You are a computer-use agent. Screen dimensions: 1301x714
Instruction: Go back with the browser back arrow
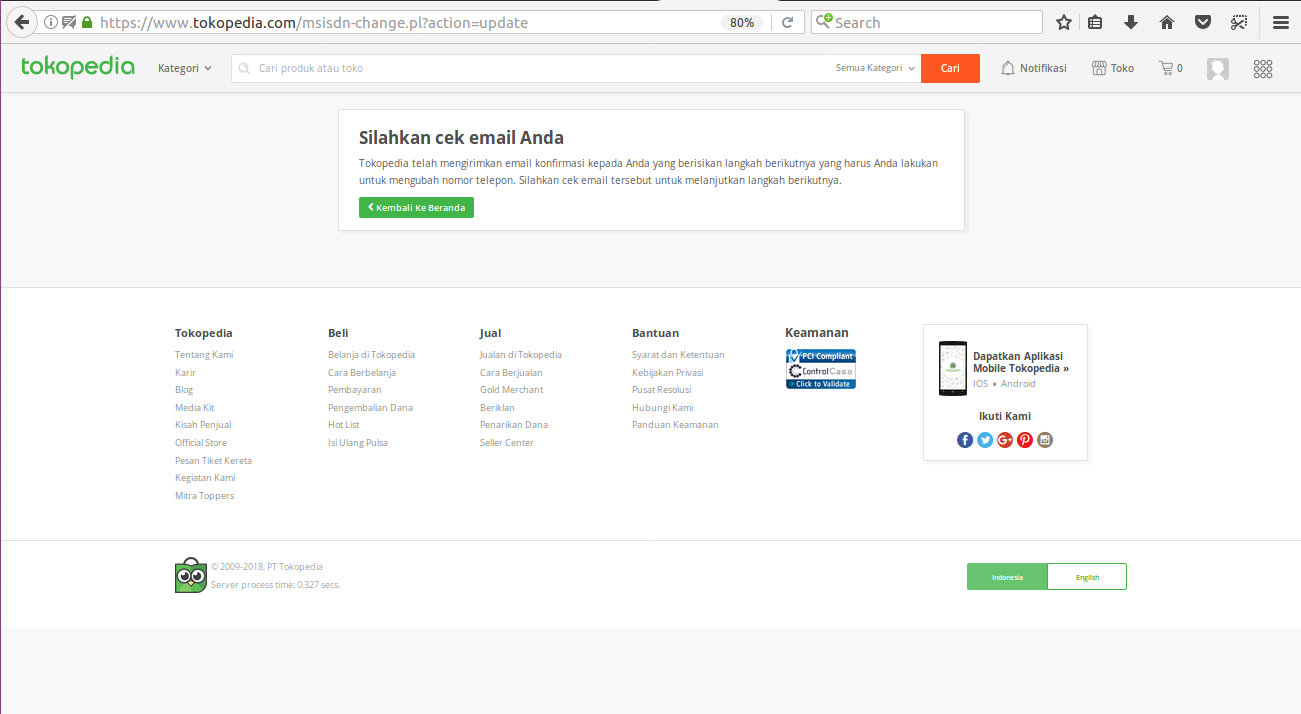click(x=21, y=22)
